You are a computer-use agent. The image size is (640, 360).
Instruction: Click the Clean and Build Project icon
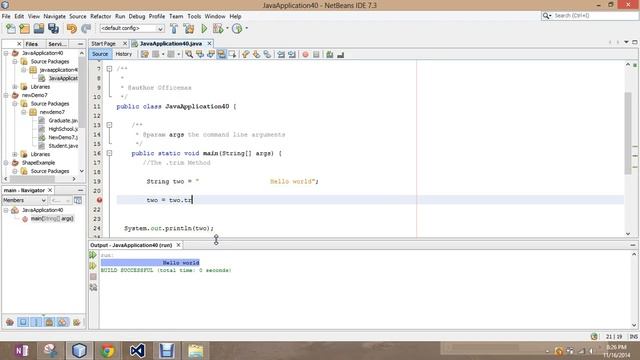coord(189,29)
